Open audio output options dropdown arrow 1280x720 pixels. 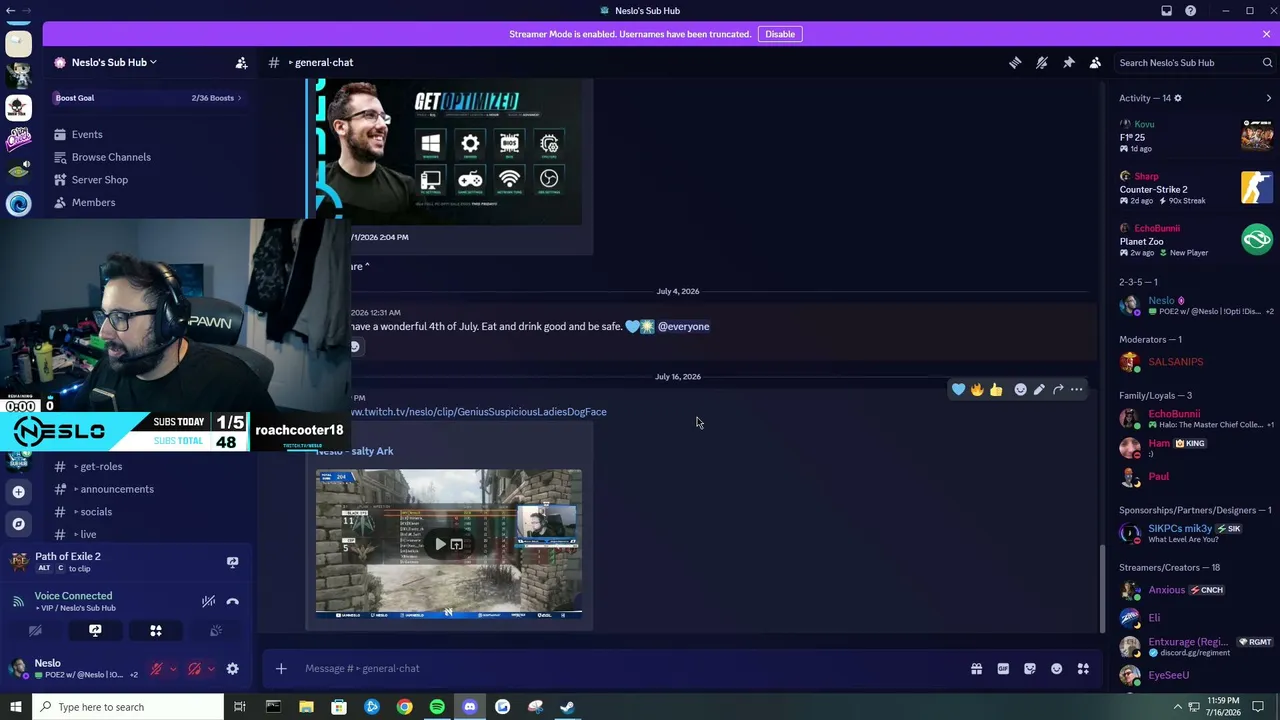(211, 669)
